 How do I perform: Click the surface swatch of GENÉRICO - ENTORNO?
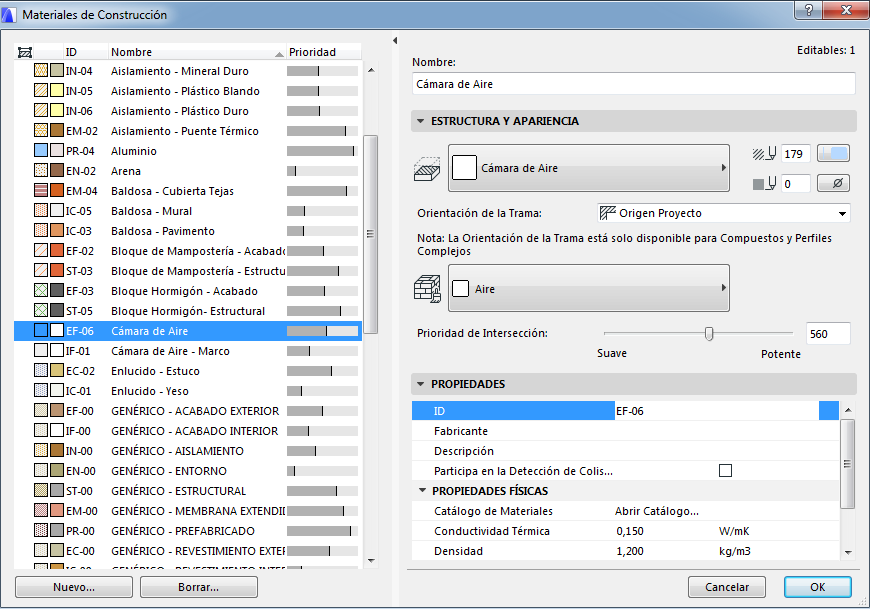(x=57, y=470)
